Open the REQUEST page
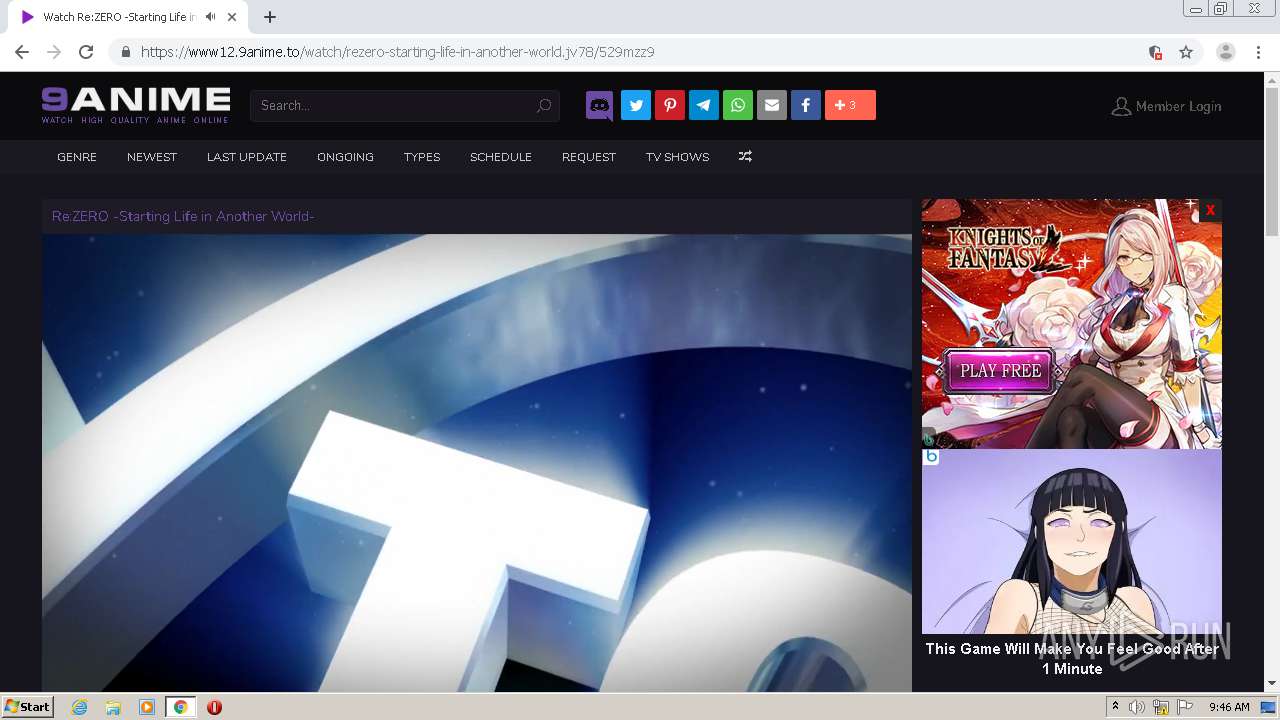This screenshot has width=1280, height=720. pos(589,157)
